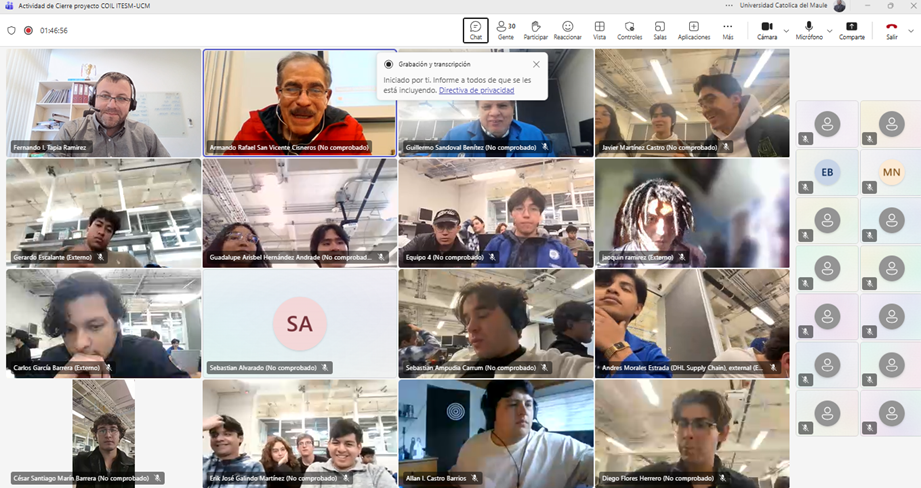Open the Directiva de privacidad link
Image resolution: width=921 pixels, height=488 pixels.
click(x=476, y=90)
